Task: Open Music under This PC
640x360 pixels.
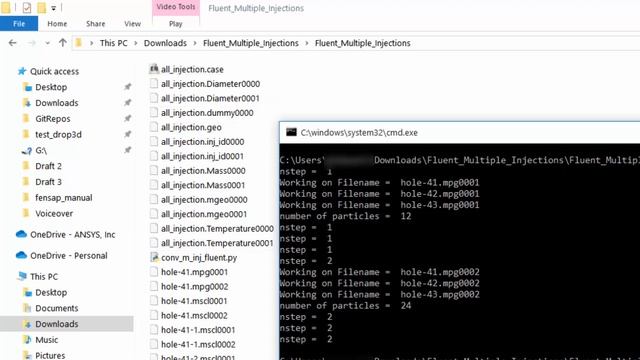Action: (47, 340)
